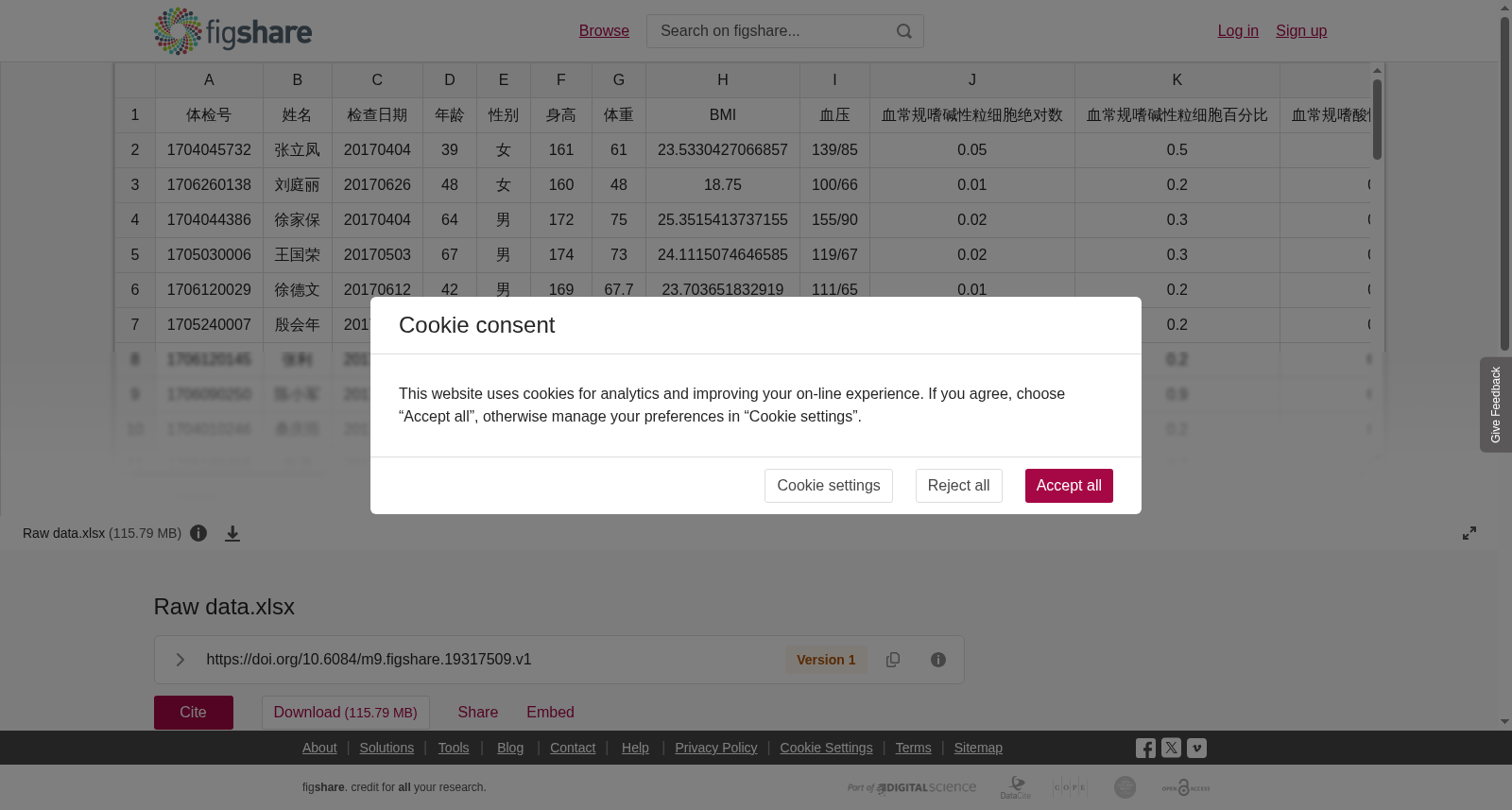Click the Digital Science footer logo
This screenshot has width=1512, height=810.
pyautogui.click(x=912, y=787)
